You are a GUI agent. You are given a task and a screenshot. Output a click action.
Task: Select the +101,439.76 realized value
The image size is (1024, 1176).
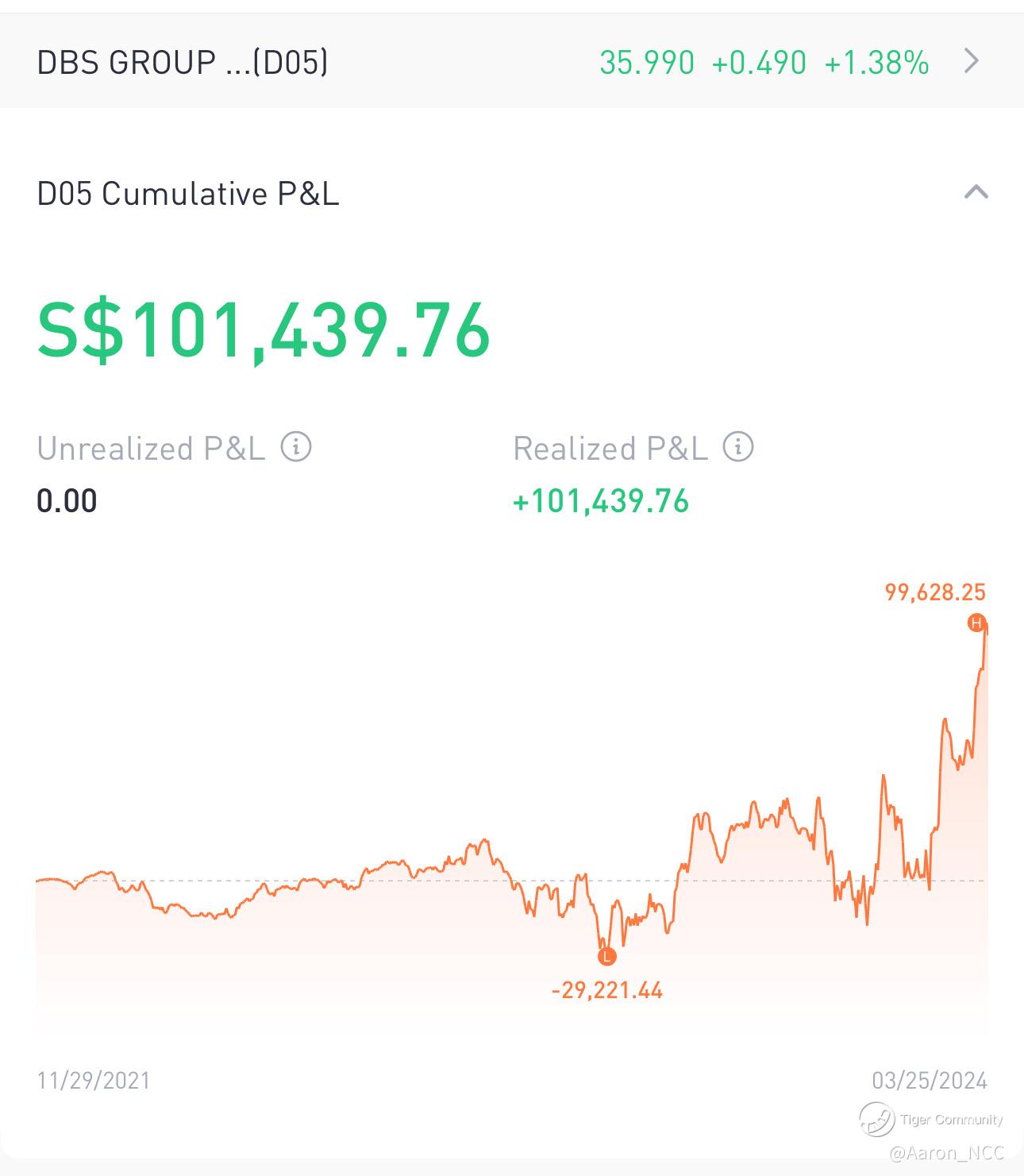(x=601, y=502)
